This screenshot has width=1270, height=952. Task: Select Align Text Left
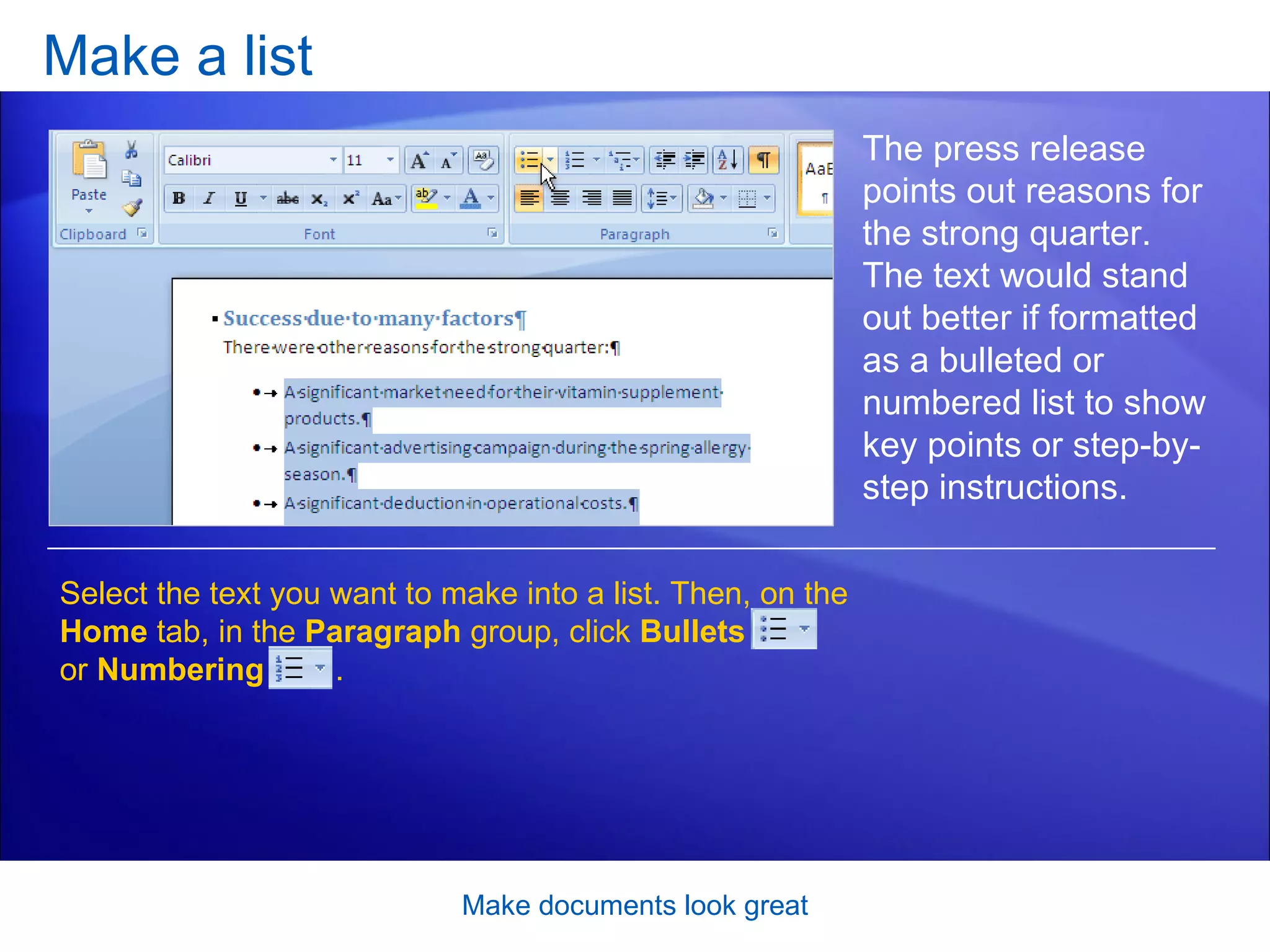tap(529, 198)
